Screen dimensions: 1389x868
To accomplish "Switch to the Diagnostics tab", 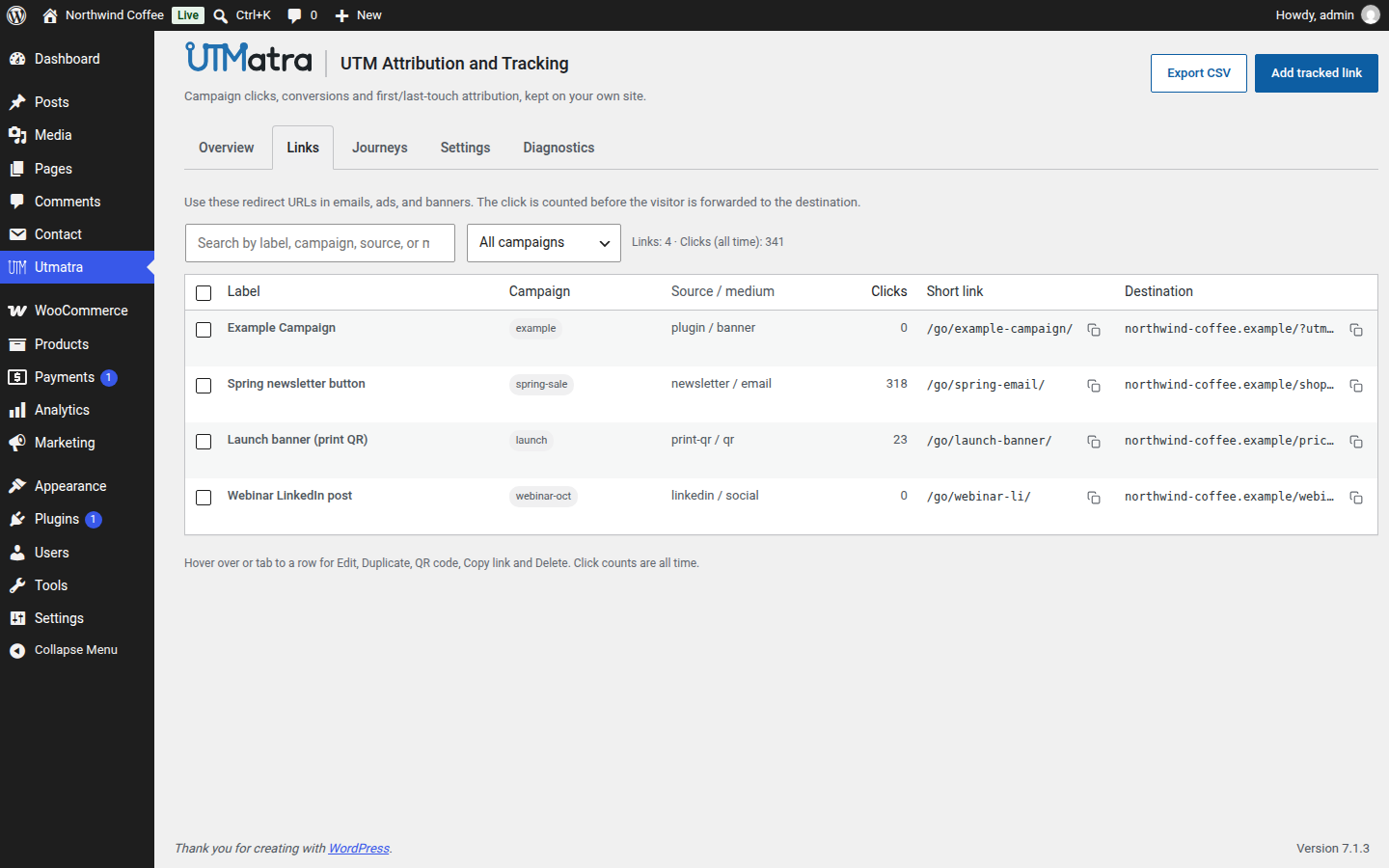I will (x=558, y=148).
